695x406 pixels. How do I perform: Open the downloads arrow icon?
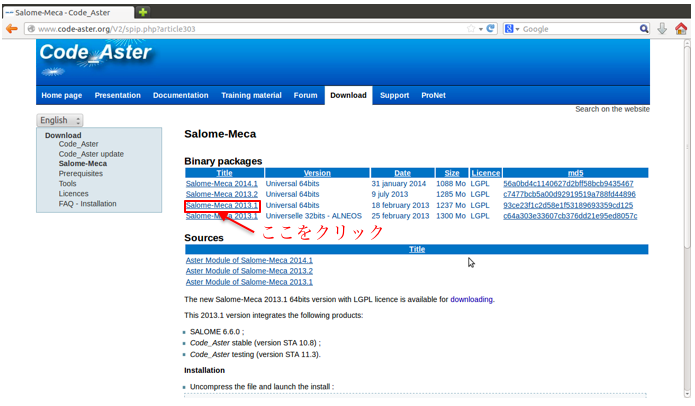pos(662,29)
